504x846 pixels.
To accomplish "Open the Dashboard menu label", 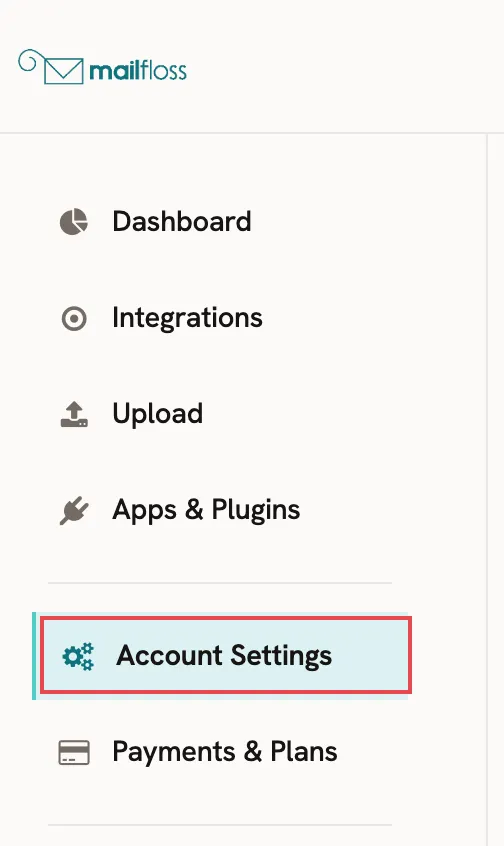I will (182, 221).
